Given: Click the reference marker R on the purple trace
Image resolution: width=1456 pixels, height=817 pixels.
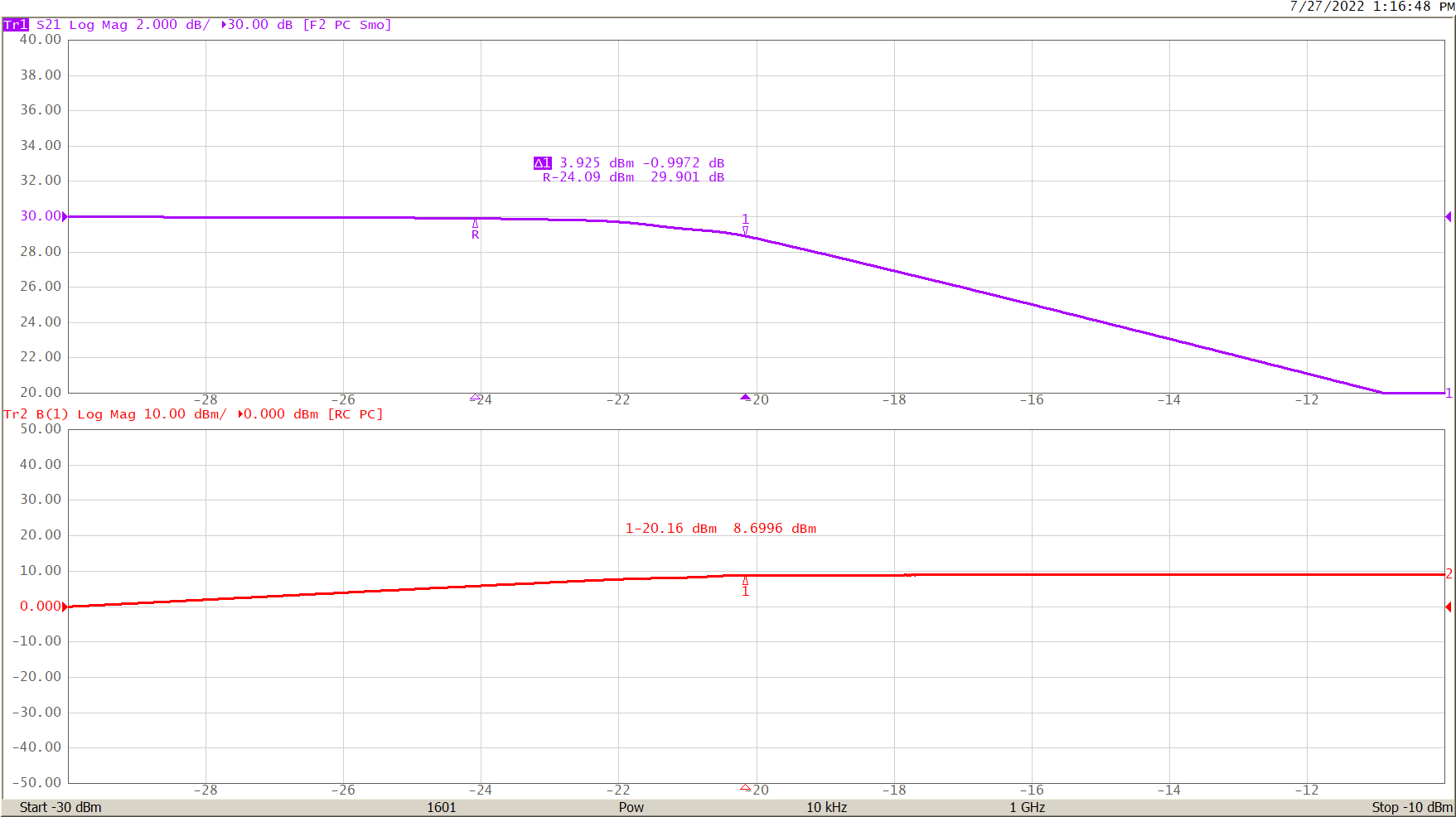Looking at the screenshot, I should (x=475, y=229).
